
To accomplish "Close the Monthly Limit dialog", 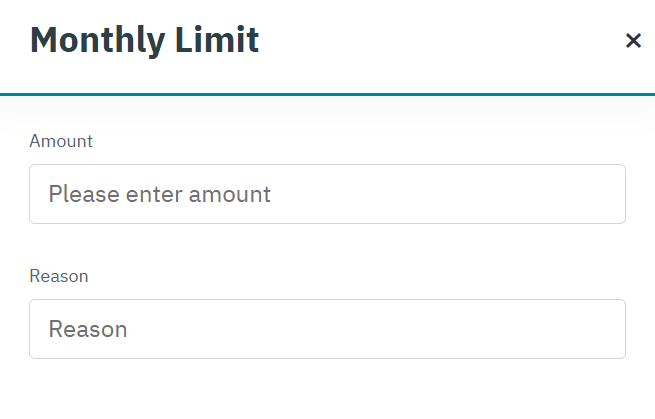I will tap(633, 41).
